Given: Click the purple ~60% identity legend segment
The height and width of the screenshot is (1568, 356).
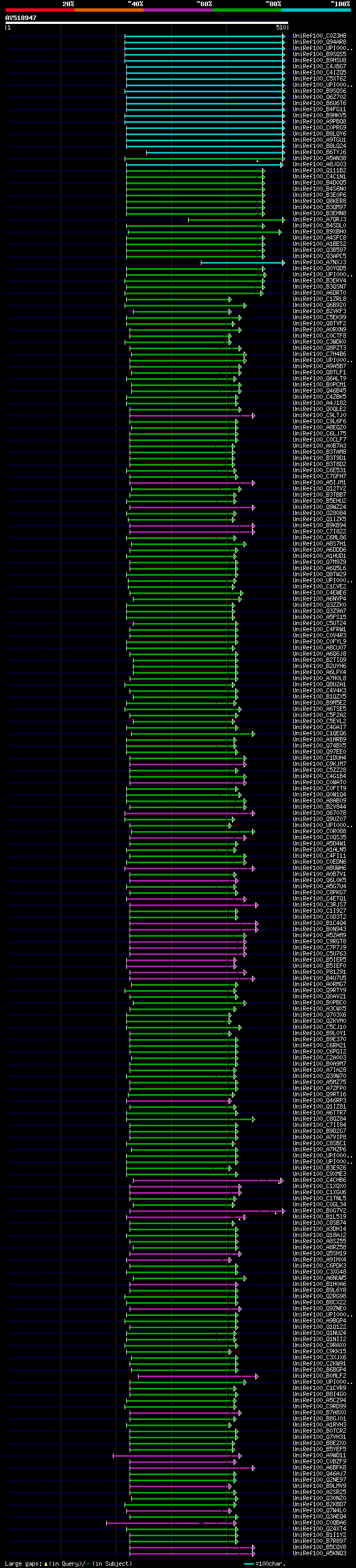Looking at the screenshot, I should pos(177,10).
